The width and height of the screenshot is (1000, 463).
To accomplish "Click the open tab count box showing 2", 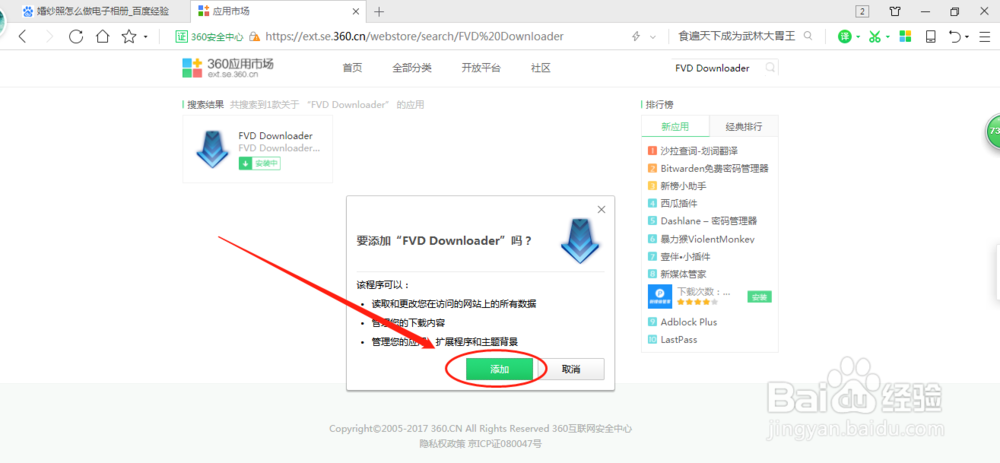I will coord(862,11).
